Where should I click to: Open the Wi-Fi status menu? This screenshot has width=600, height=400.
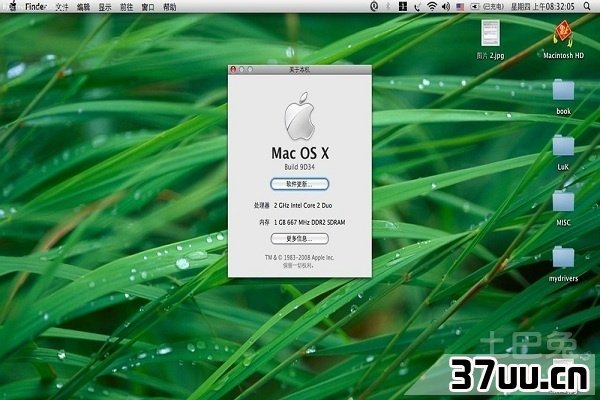click(x=432, y=6)
